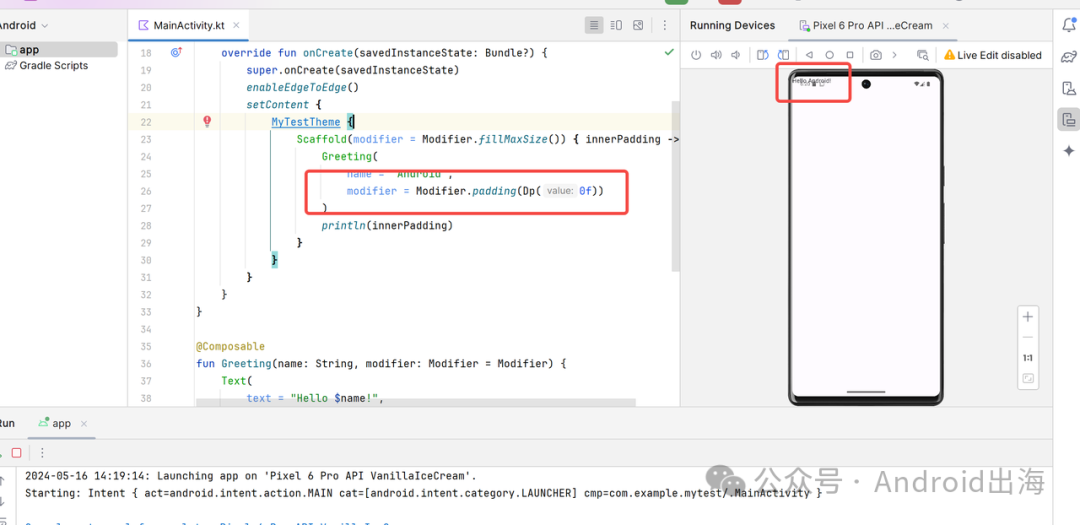Toggle the Running Devices side icon
This screenshot has height=525, width=1080.
coord(1068,119)
